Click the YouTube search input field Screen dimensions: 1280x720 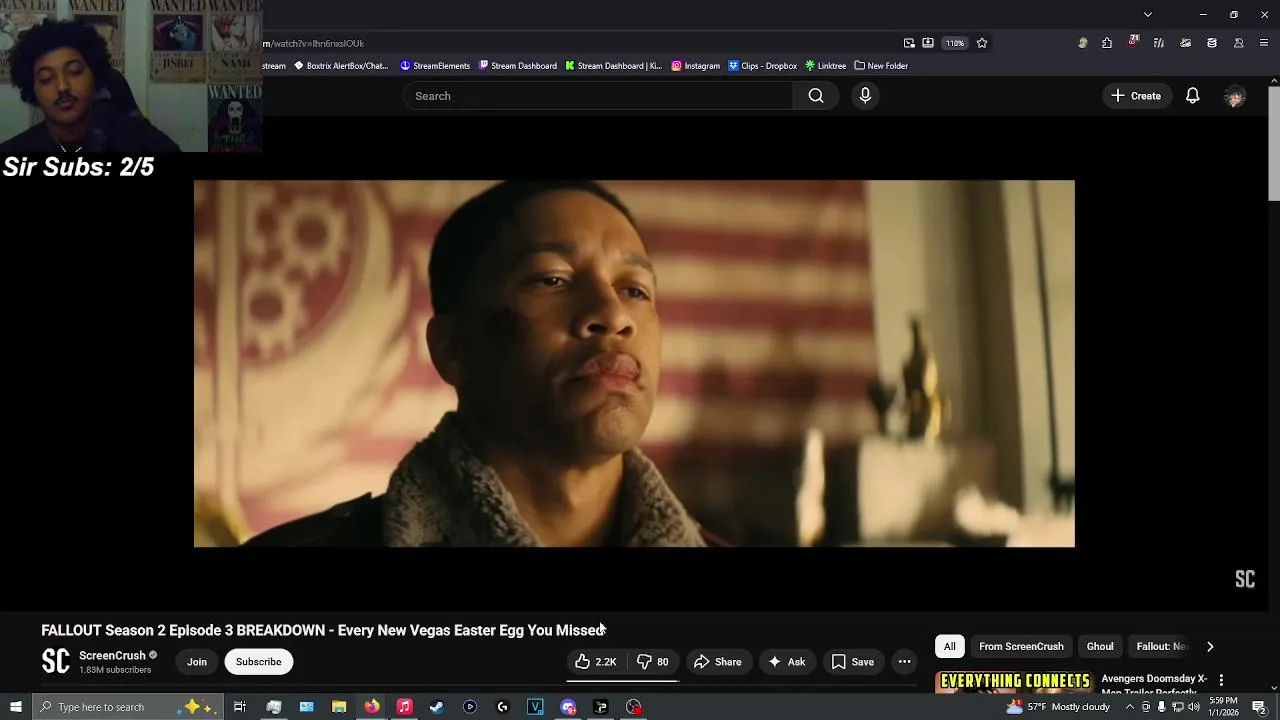(x=598, y=96)
